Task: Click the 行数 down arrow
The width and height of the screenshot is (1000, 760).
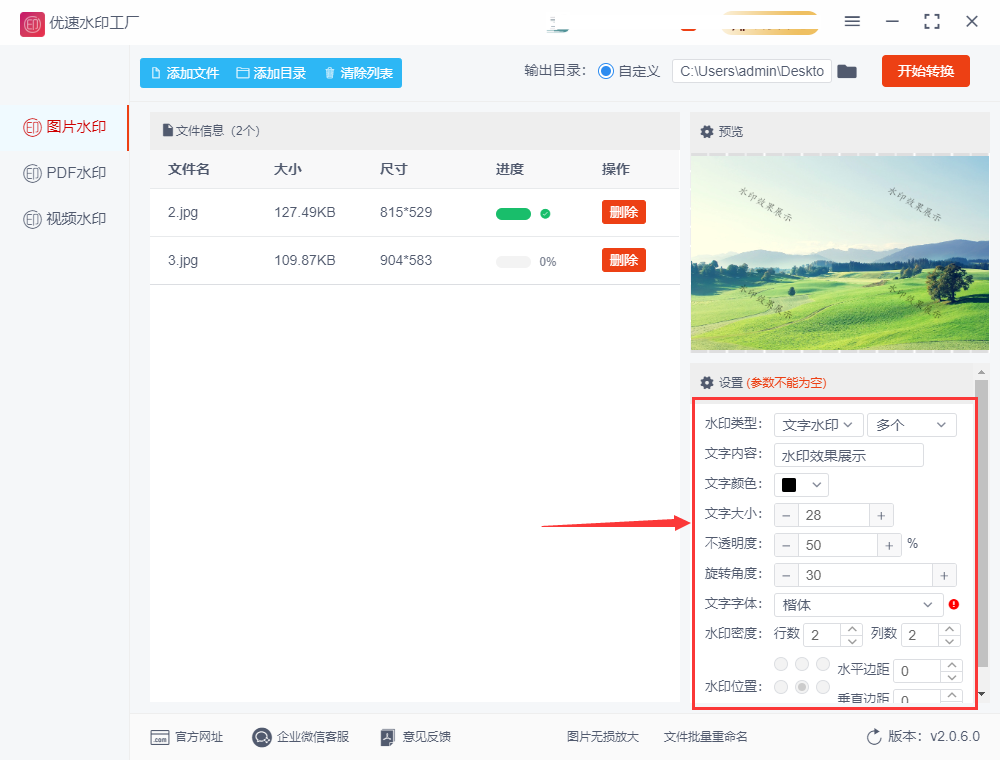Action: 852,641
